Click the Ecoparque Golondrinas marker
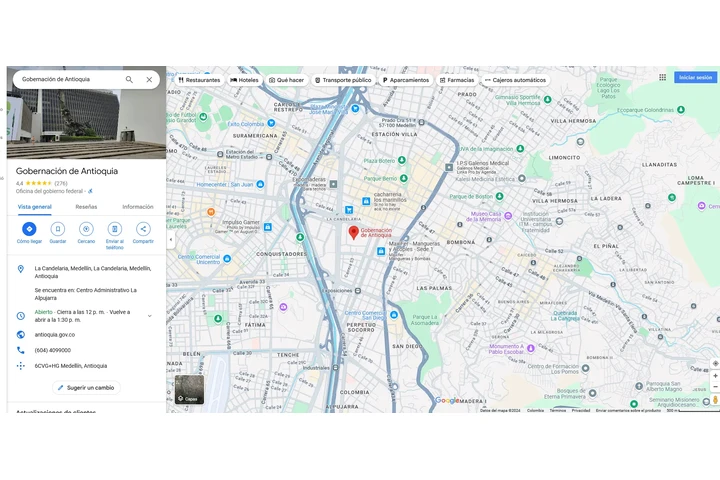The width and height of the screenshot is (720, 480). 681,109
